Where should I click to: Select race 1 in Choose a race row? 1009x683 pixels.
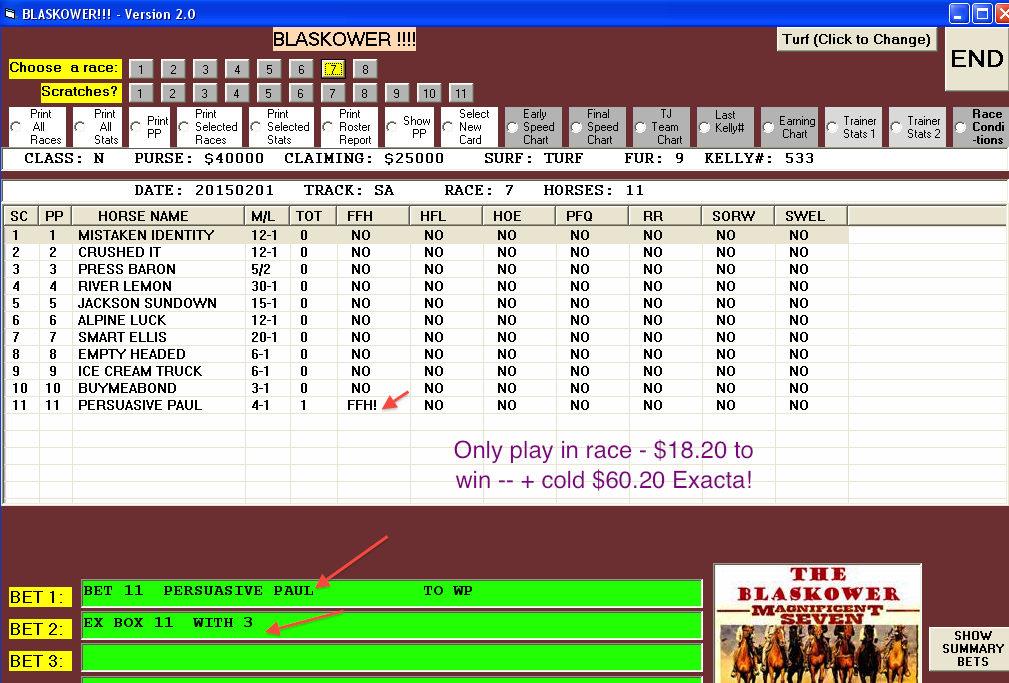[x=141, y=69]
